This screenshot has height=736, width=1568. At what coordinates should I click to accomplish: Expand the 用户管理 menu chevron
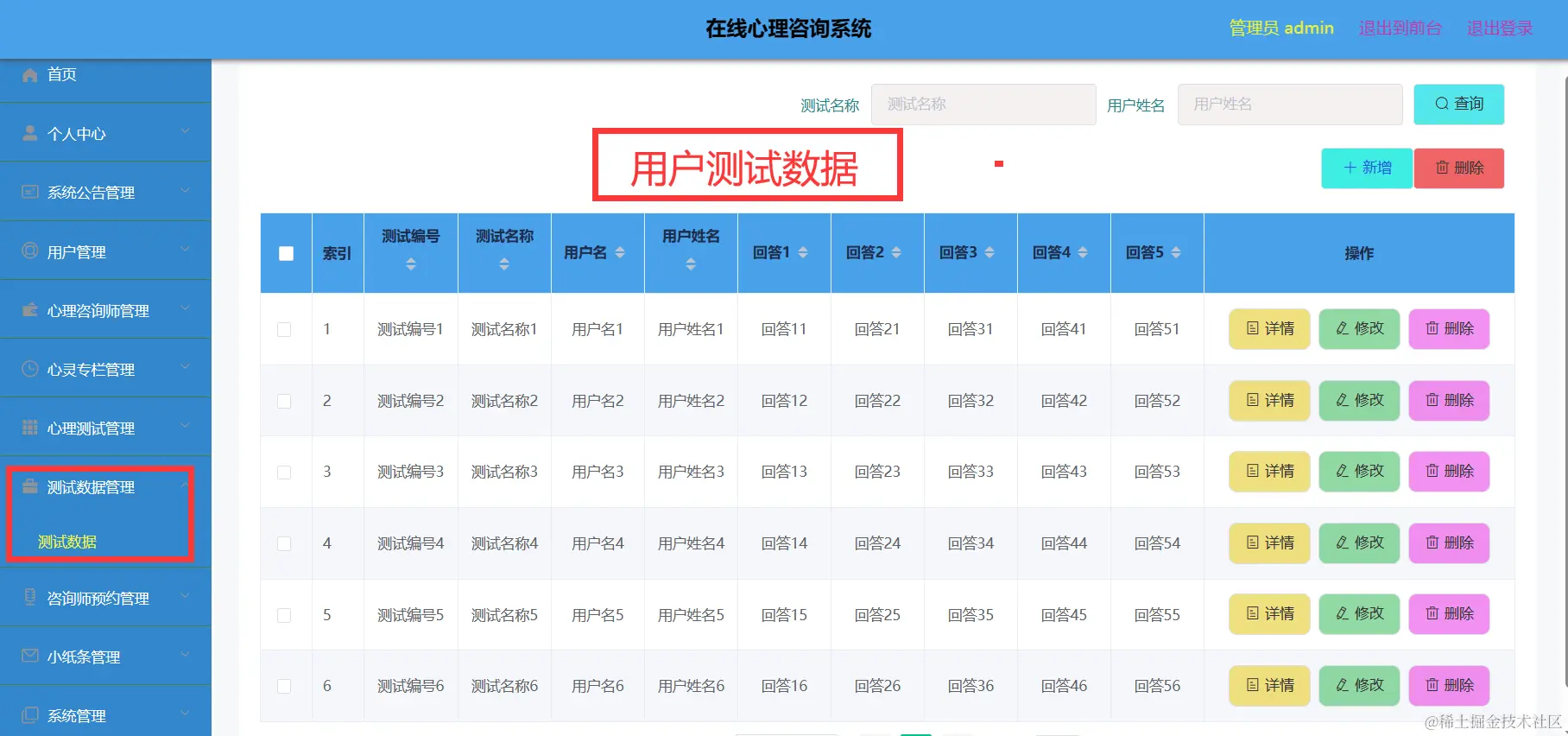(185, 250)
